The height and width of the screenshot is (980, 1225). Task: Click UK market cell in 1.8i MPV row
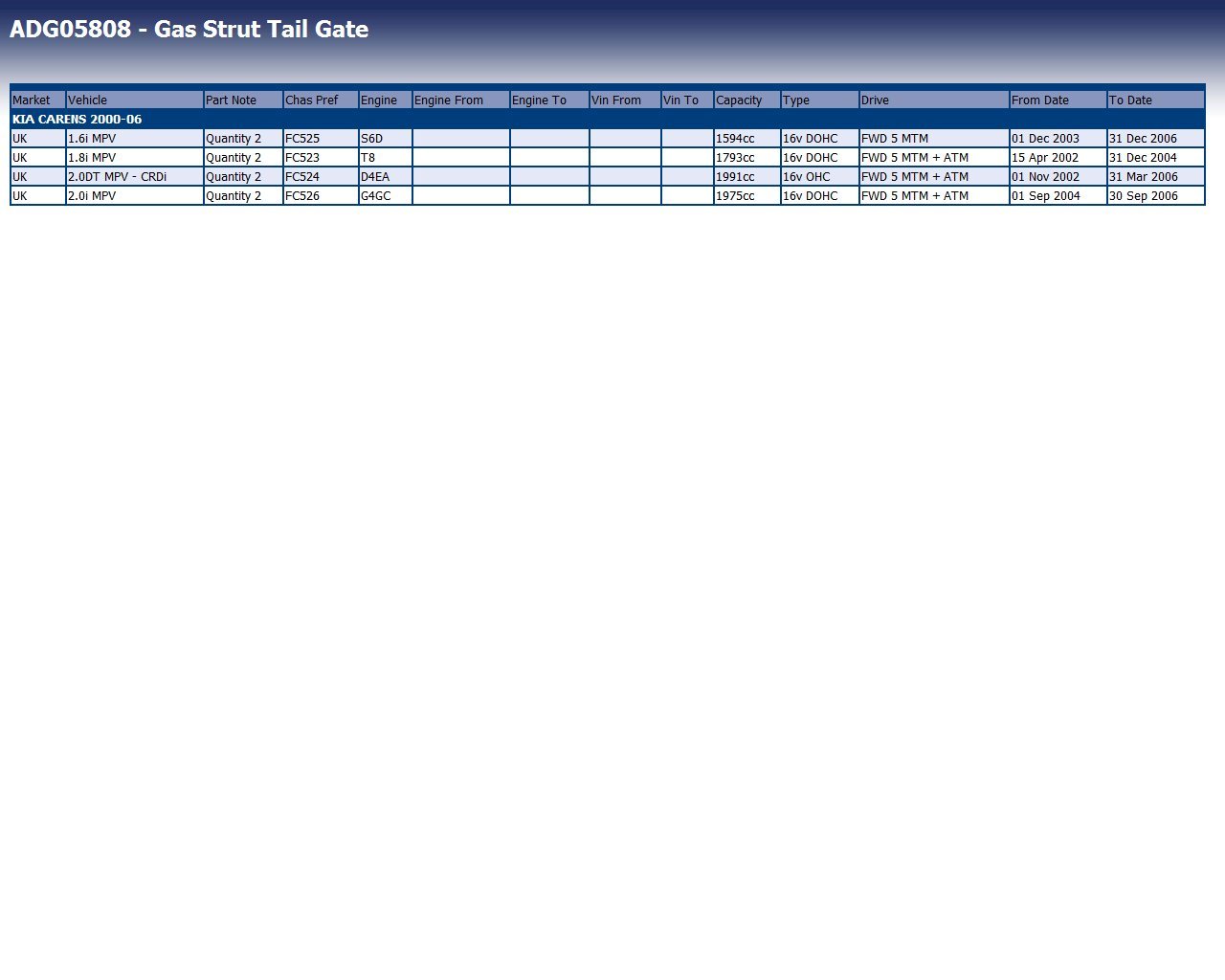(38, 157)
